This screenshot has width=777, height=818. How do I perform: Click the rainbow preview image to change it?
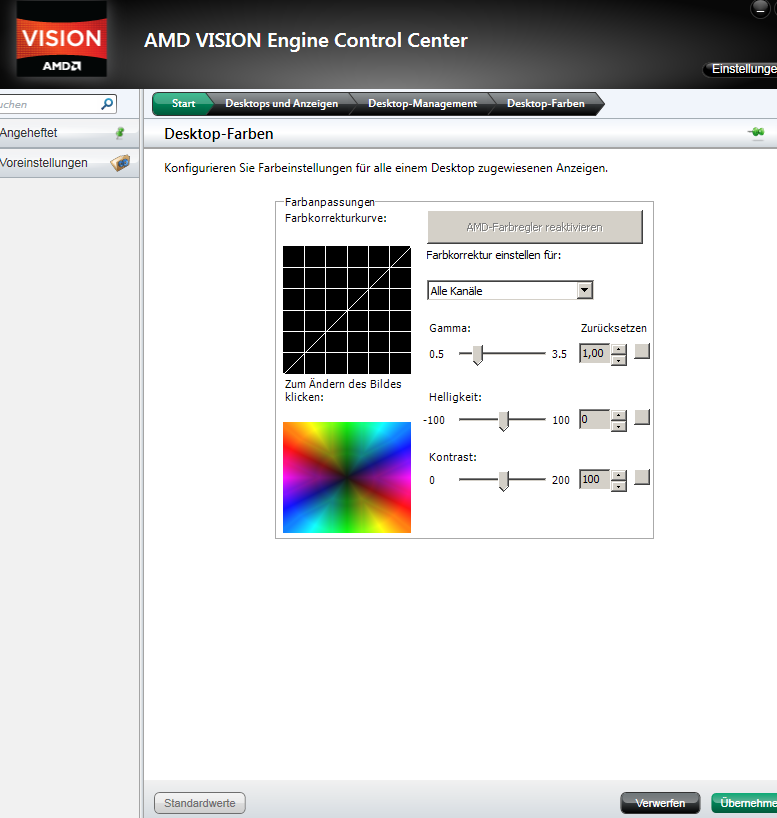click(347, 477)
